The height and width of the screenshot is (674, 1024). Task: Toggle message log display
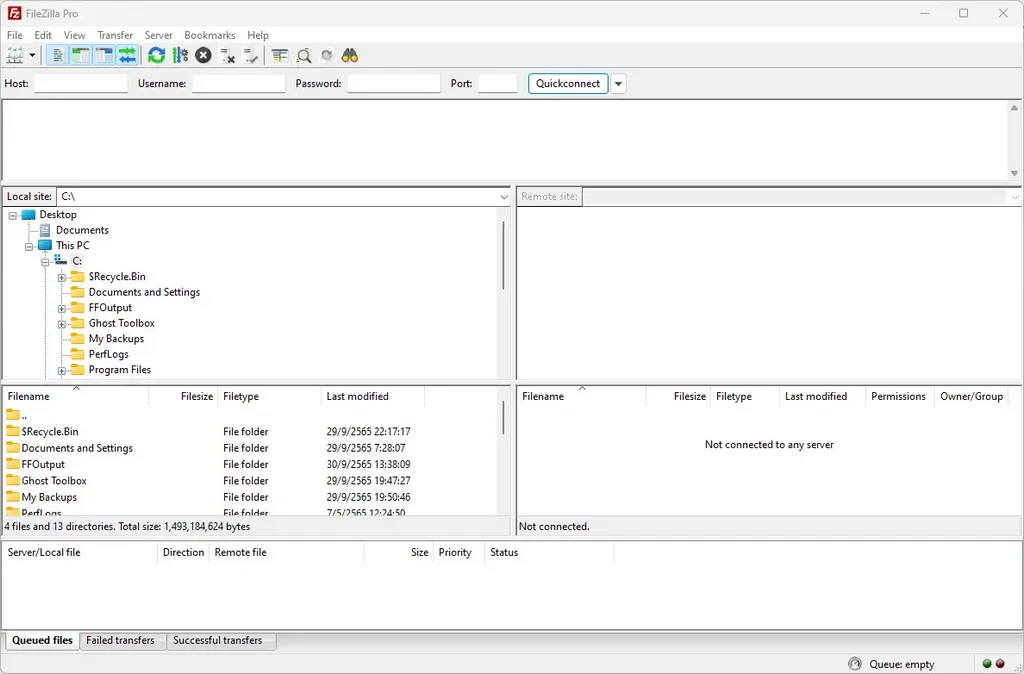57,56
